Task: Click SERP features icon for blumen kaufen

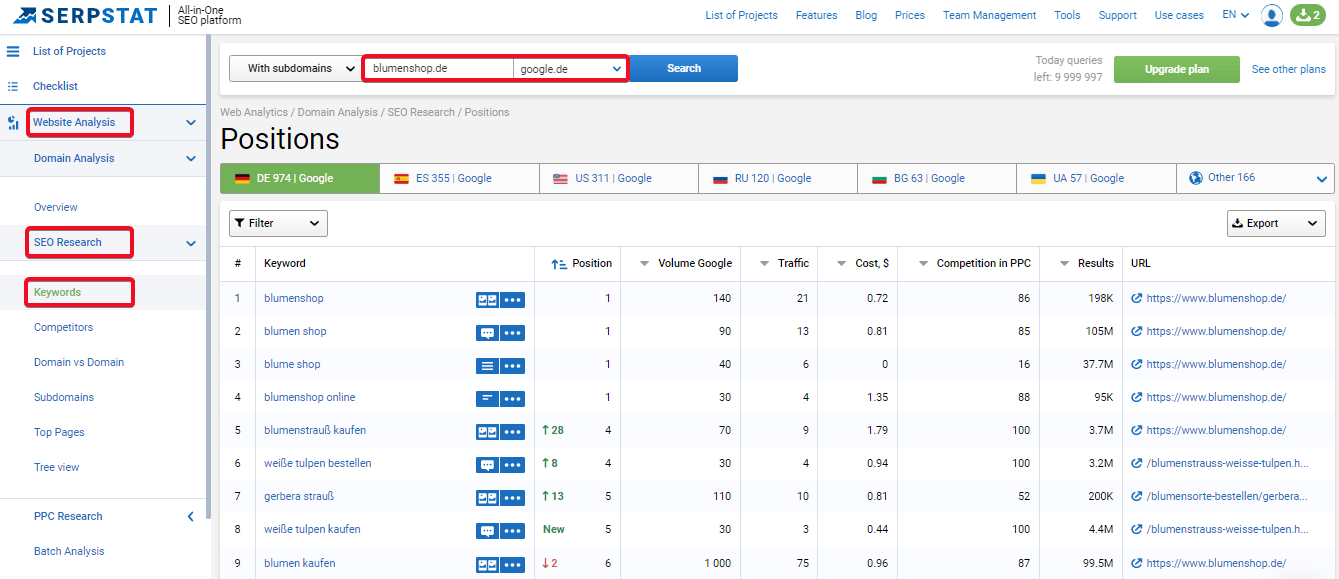Action: tap(487, 564)
